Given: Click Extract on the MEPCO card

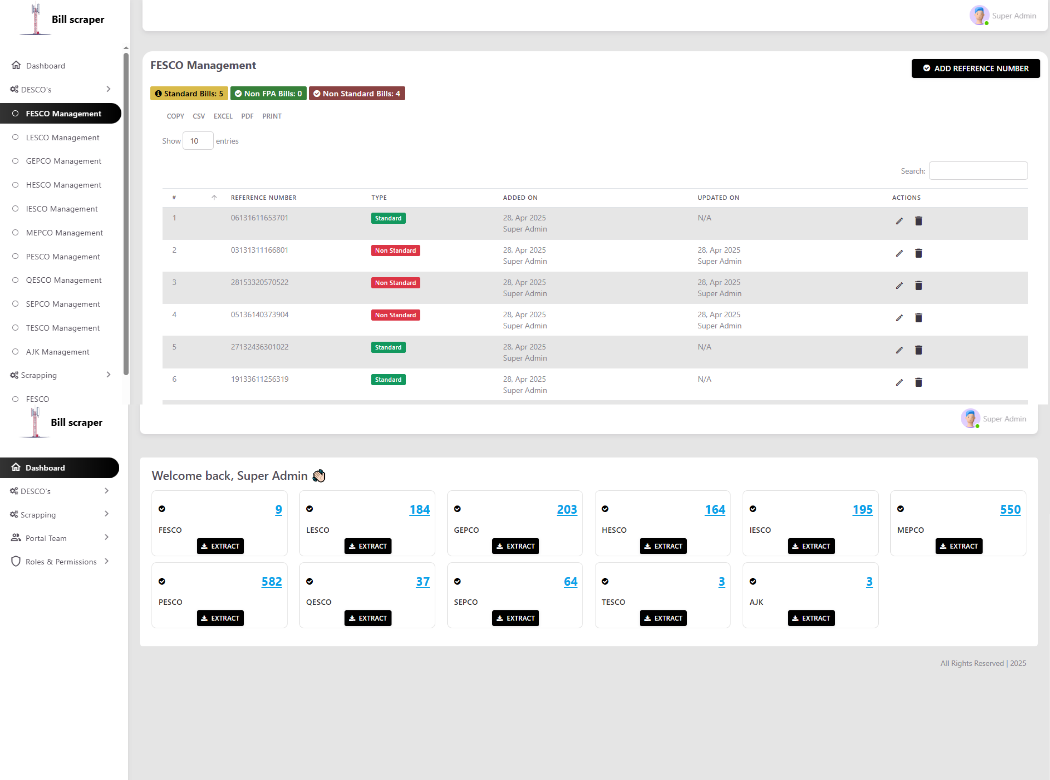Looking at the screenshot, I should 959,546.
